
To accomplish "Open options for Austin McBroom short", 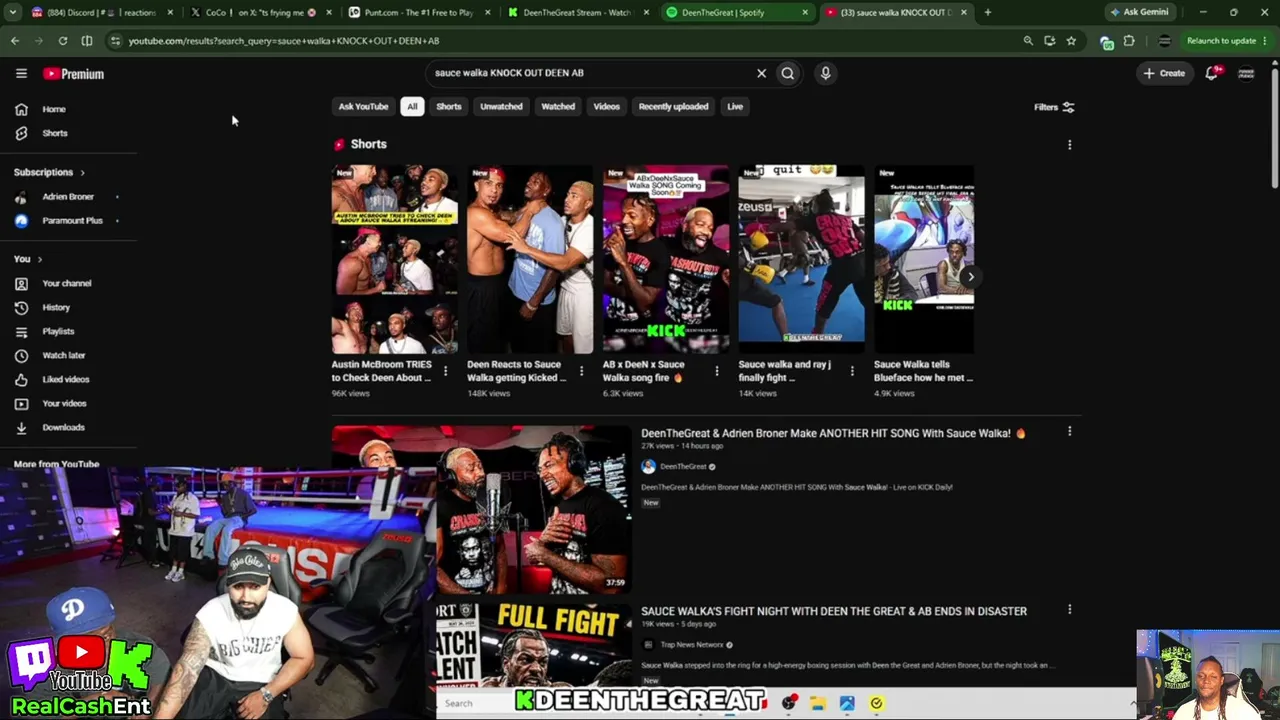I will [x=445, y=371].
